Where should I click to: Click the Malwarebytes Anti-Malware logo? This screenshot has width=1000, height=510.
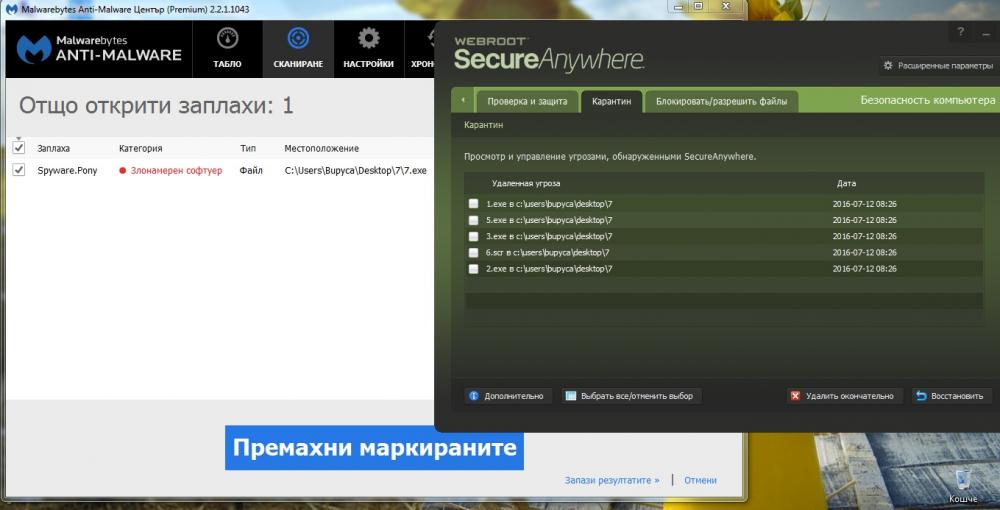click(x=99, y=49)
